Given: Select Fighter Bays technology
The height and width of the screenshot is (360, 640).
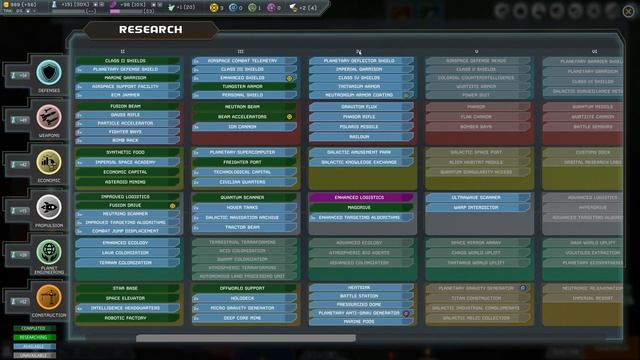Looking at the screenshot, I should 128,132.
